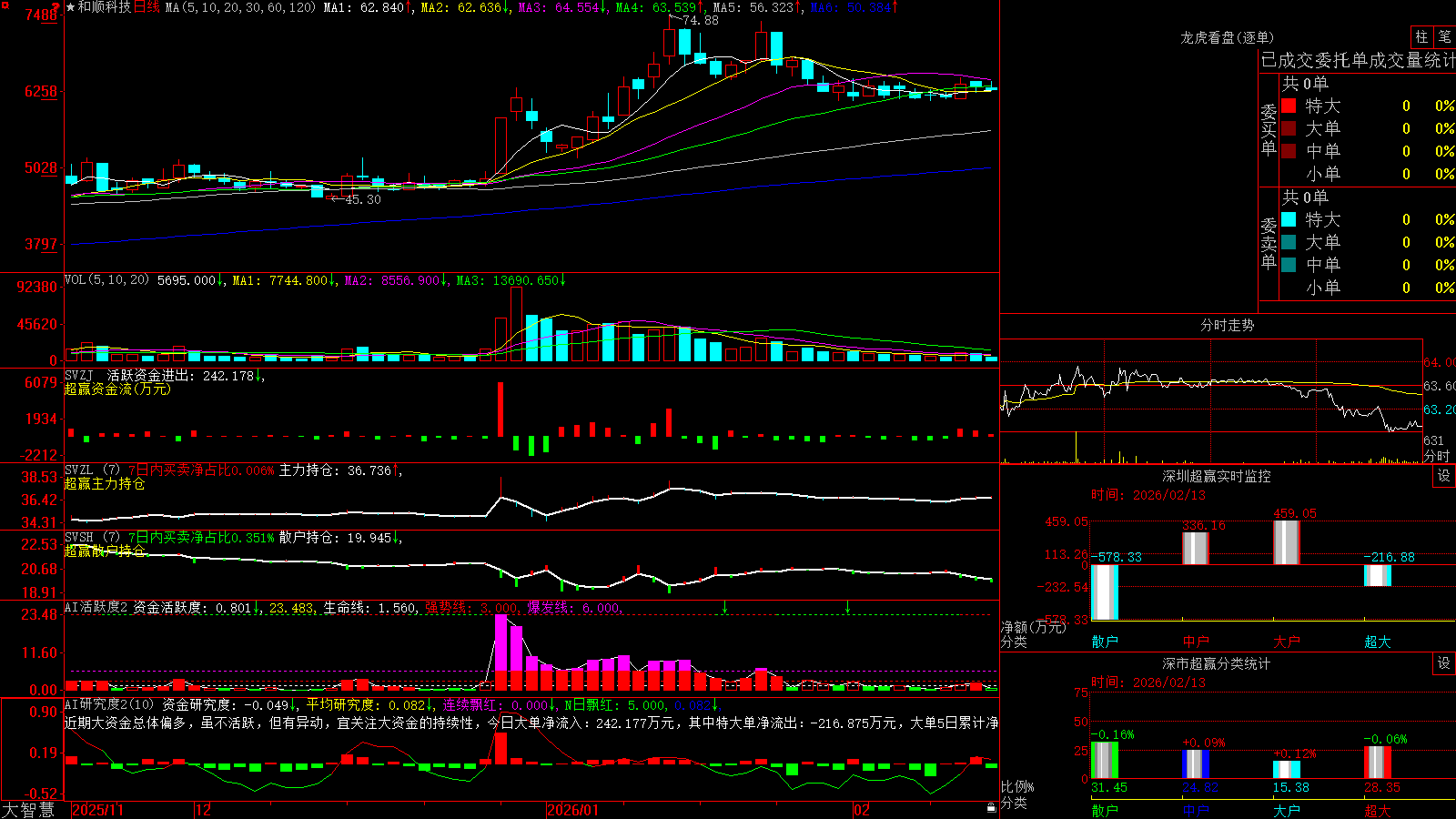
Task: Click the 中户 24.82 bar in 分类统计
Action: click(1196, 764)
